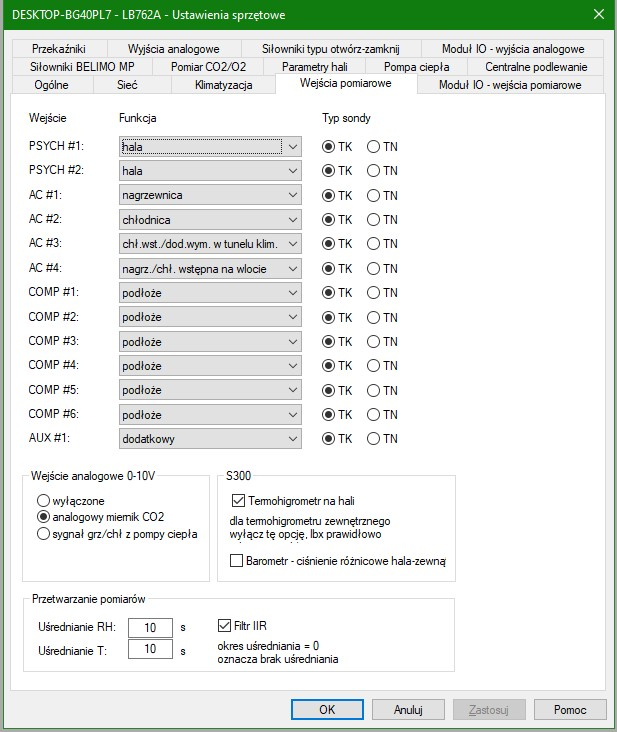Viewport: 617px width, 732px height.
Task: Click the Uśrednianie RH input field
Action: coord(151,627)
